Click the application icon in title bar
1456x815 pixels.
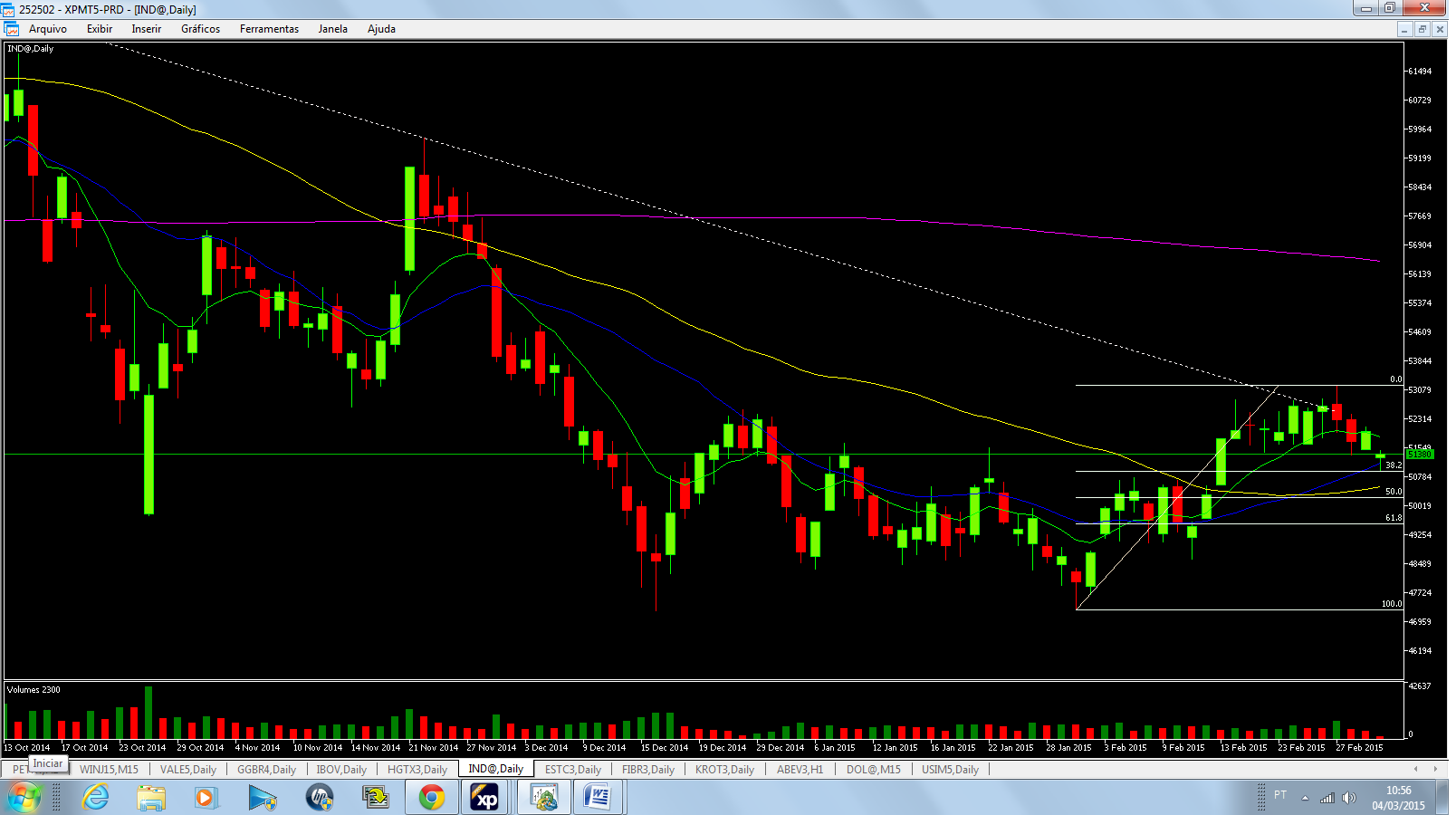pyautogui.click(x=8, y=9)
